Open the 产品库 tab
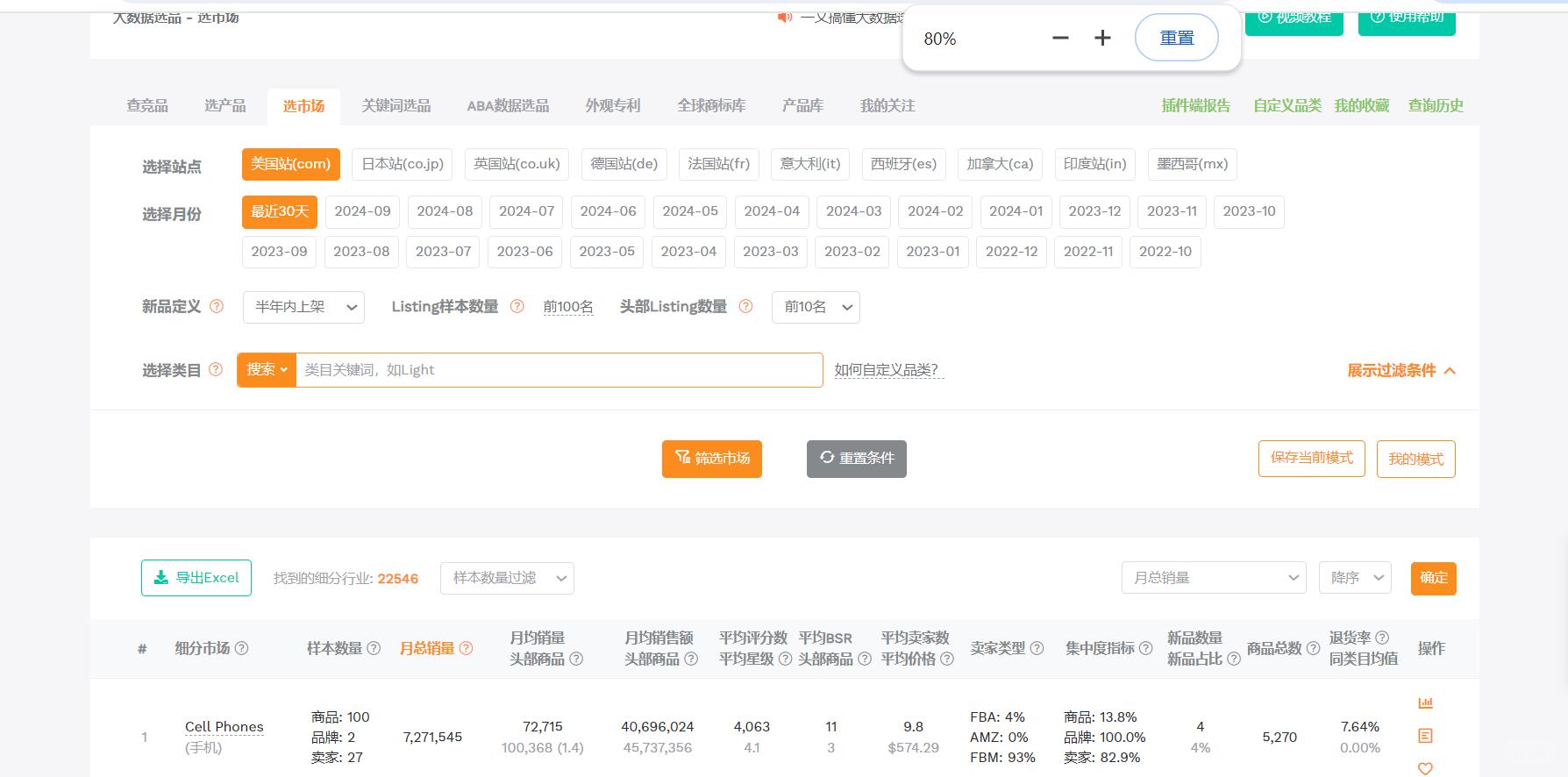Image resolution: width=1568 pixels, height=777 pixels. coord(803,106)
